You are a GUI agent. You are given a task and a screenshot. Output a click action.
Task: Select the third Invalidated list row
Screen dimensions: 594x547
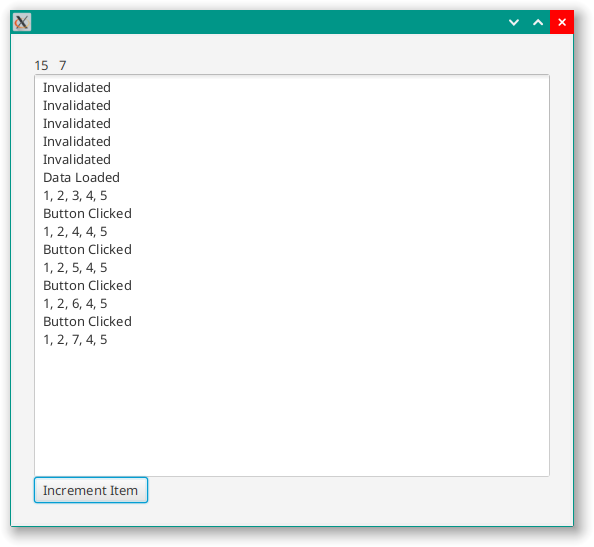(292, 123)
